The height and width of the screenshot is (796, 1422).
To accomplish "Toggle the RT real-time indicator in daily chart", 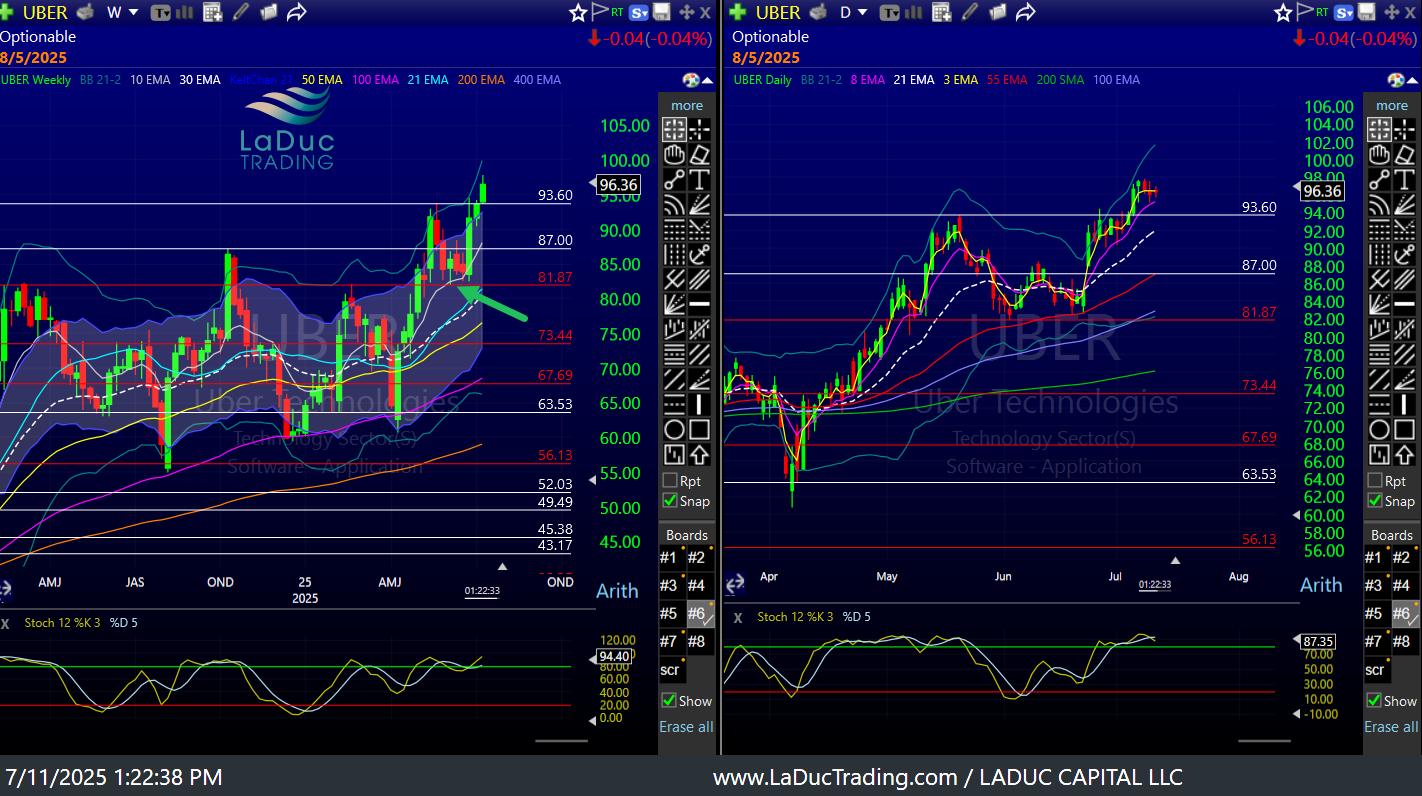I will (x=1322, y=12).
